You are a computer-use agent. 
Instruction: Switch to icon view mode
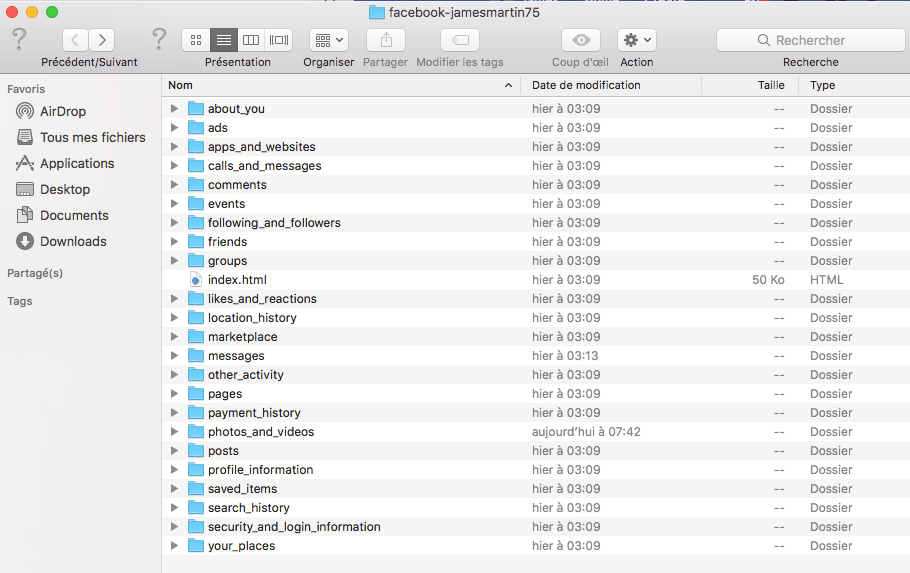[x=196, y=40]
